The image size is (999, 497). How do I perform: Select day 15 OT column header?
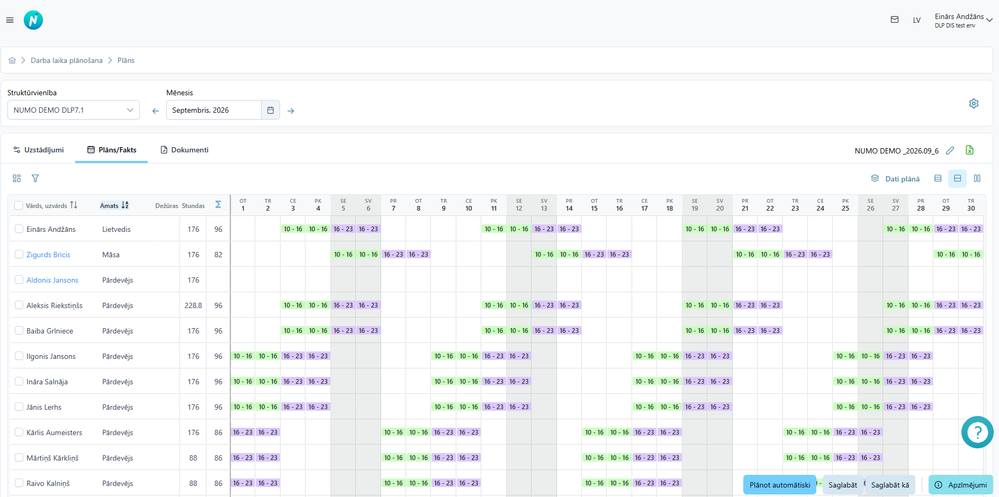click(x=594, y=205)
